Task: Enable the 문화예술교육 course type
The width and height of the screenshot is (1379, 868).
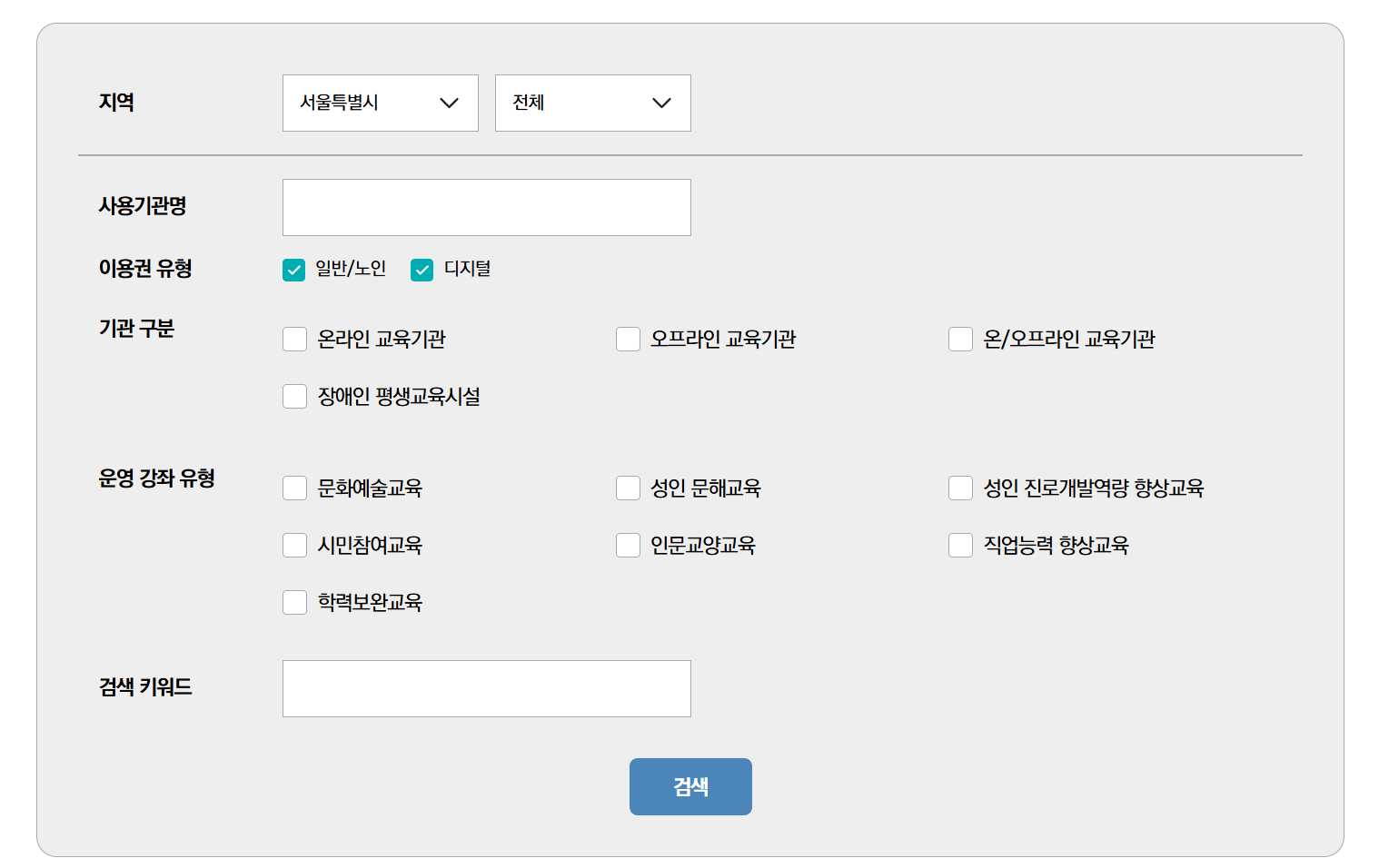Action: click(x=294, y=488)
